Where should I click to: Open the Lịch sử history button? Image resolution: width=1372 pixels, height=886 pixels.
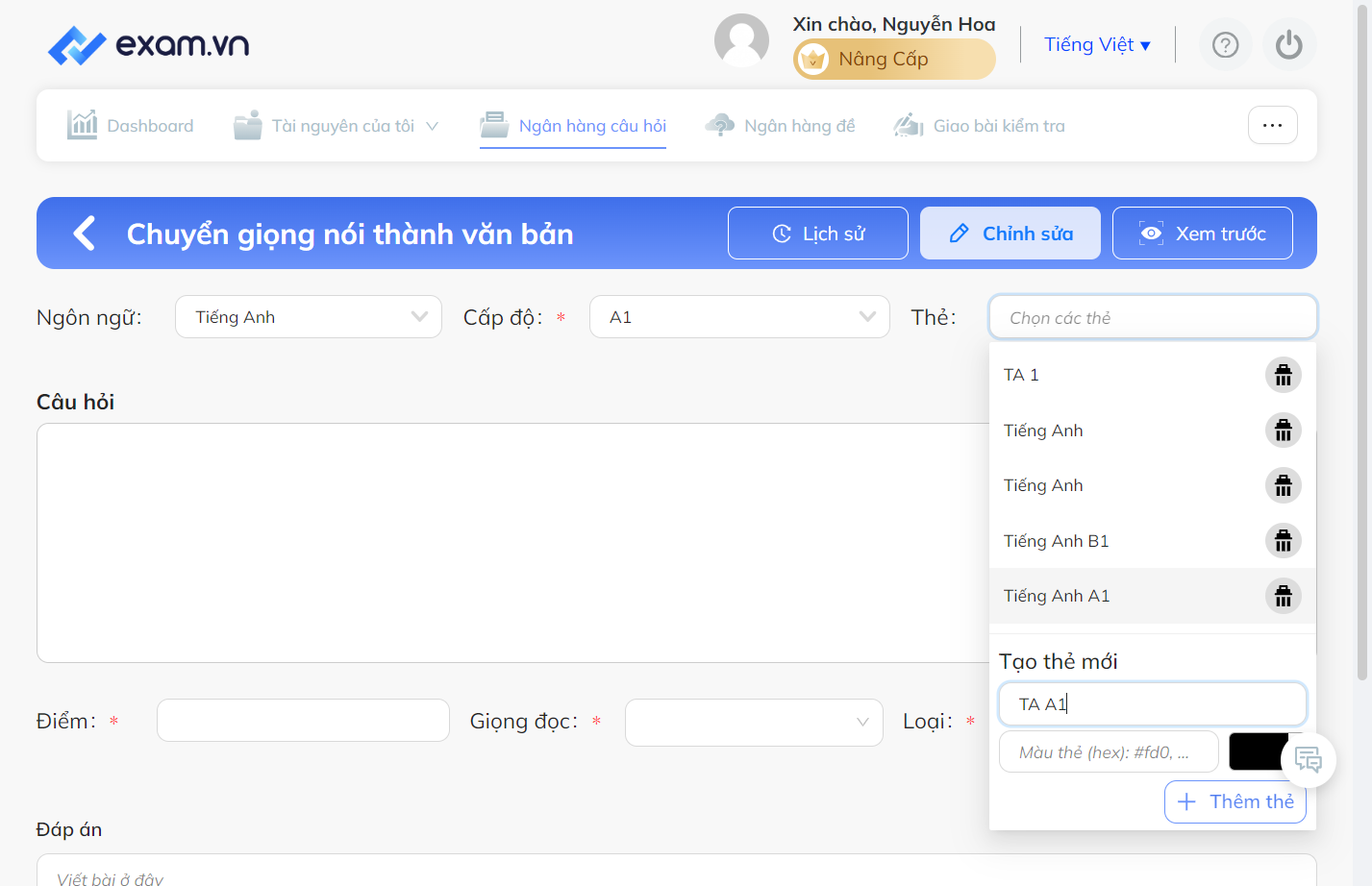pos(818,234)
